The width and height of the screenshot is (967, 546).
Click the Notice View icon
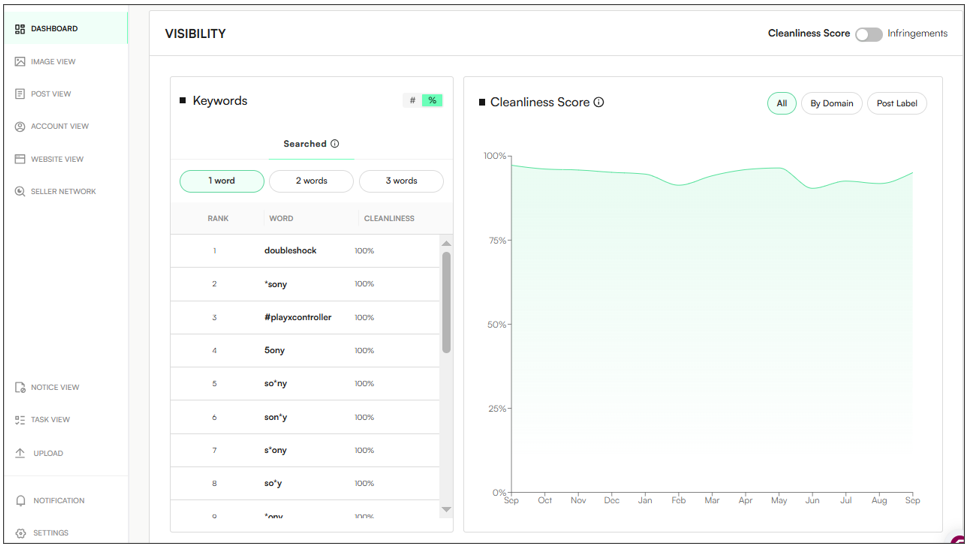[20, 387]
